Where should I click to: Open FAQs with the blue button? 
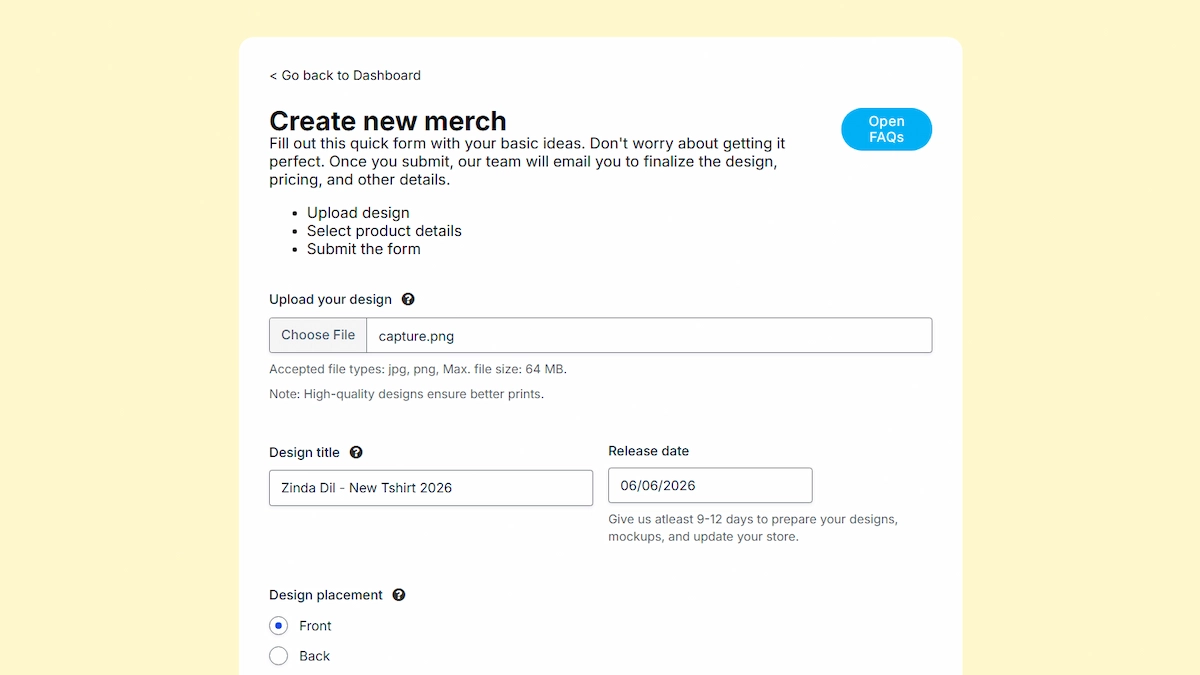point(886,129)
